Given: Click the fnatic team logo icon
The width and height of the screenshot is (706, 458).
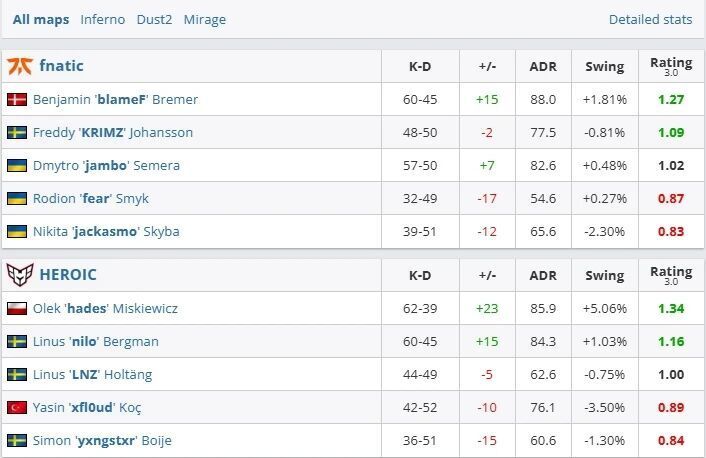Looking at the screenshot, I should click(x=19, y=66).
